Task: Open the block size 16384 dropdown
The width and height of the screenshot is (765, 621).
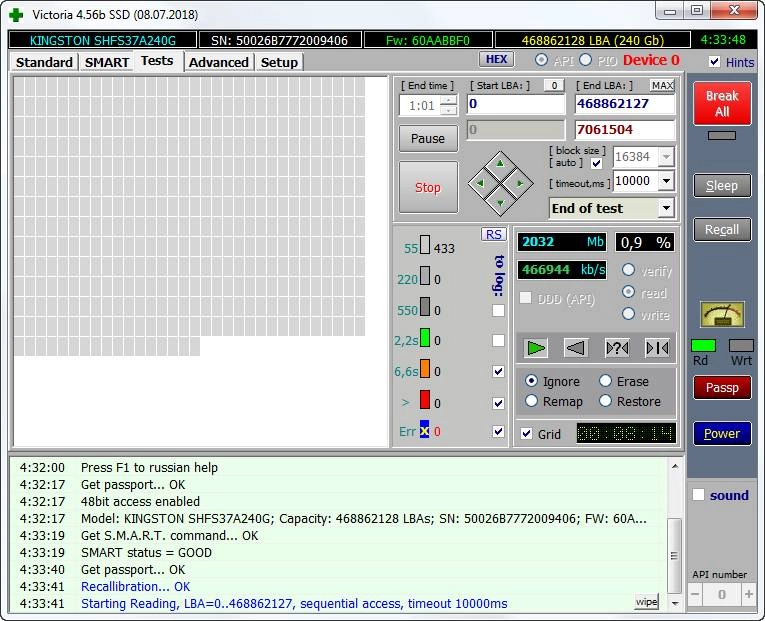Action: pyautogui.click(x=666, y=157)
